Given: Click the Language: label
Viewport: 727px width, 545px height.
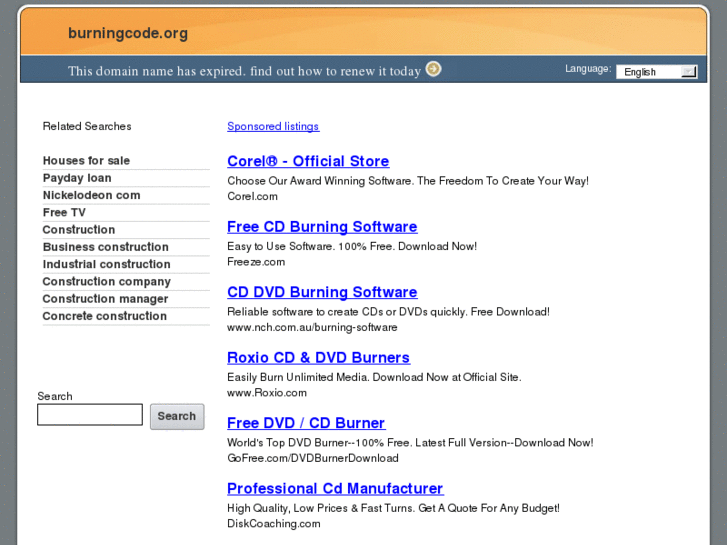Looking at the screenshot, I should tap(588, 69).
